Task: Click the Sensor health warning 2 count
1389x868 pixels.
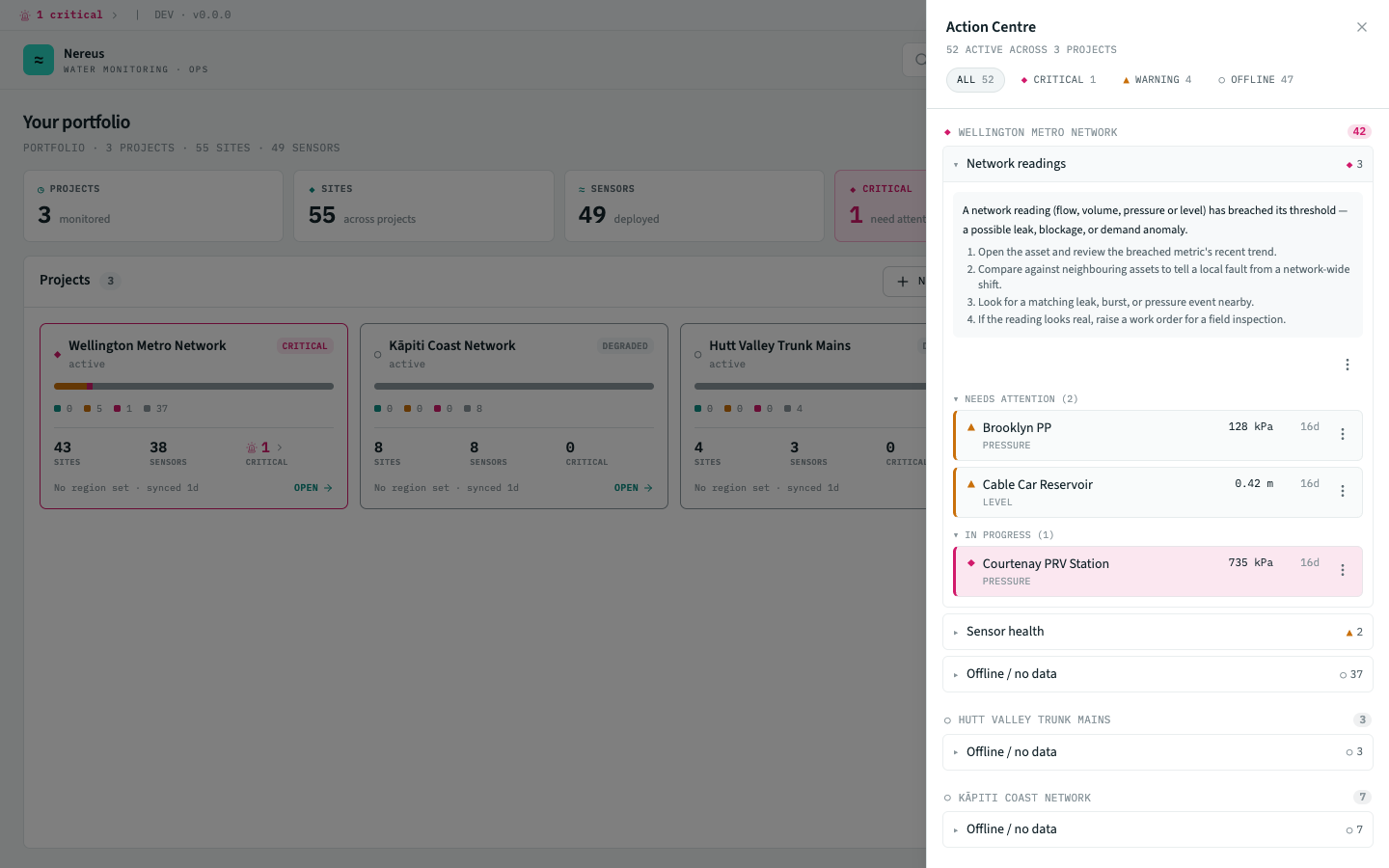Action: coord(1354,633)
